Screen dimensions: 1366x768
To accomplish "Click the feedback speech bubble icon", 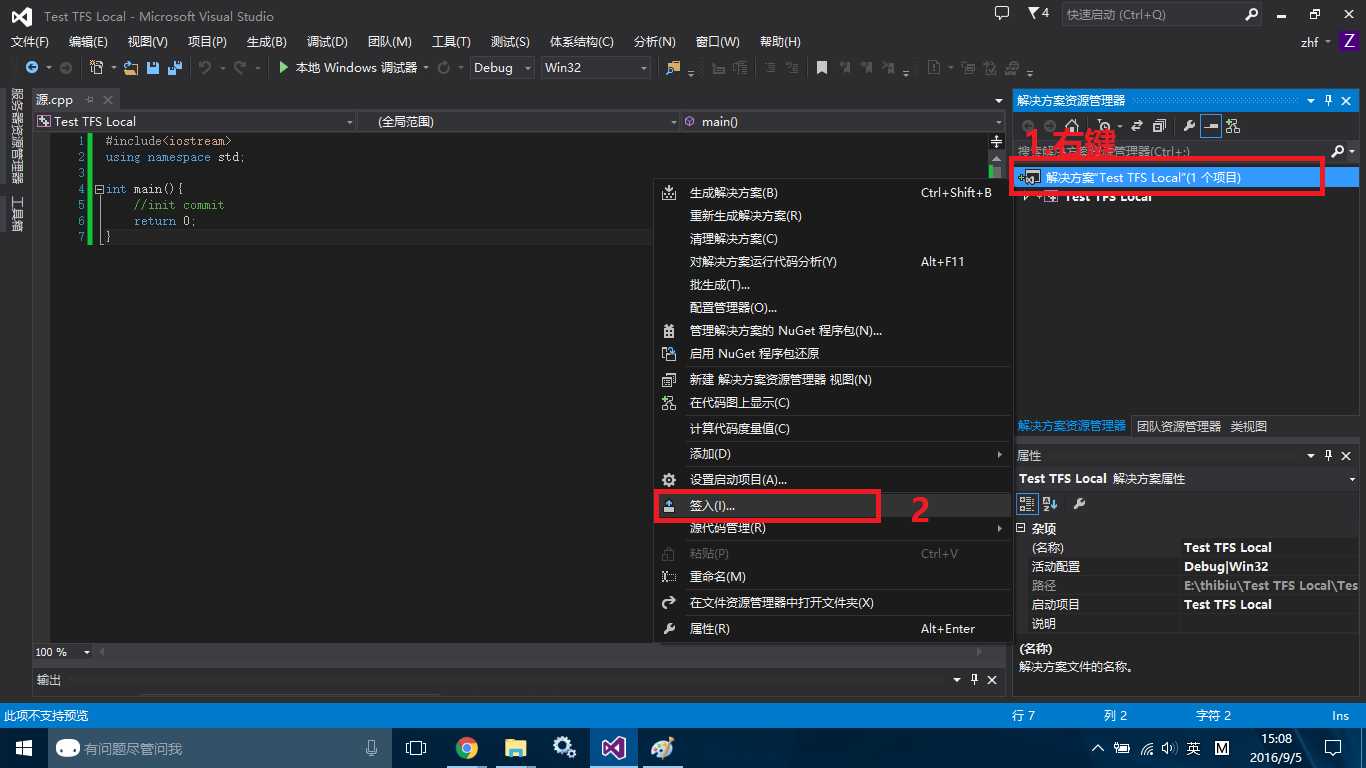I will (x=1002, y=14).
